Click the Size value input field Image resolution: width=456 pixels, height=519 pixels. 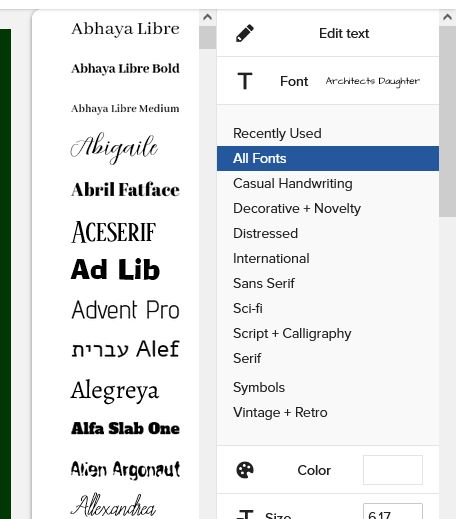[393, 511]
